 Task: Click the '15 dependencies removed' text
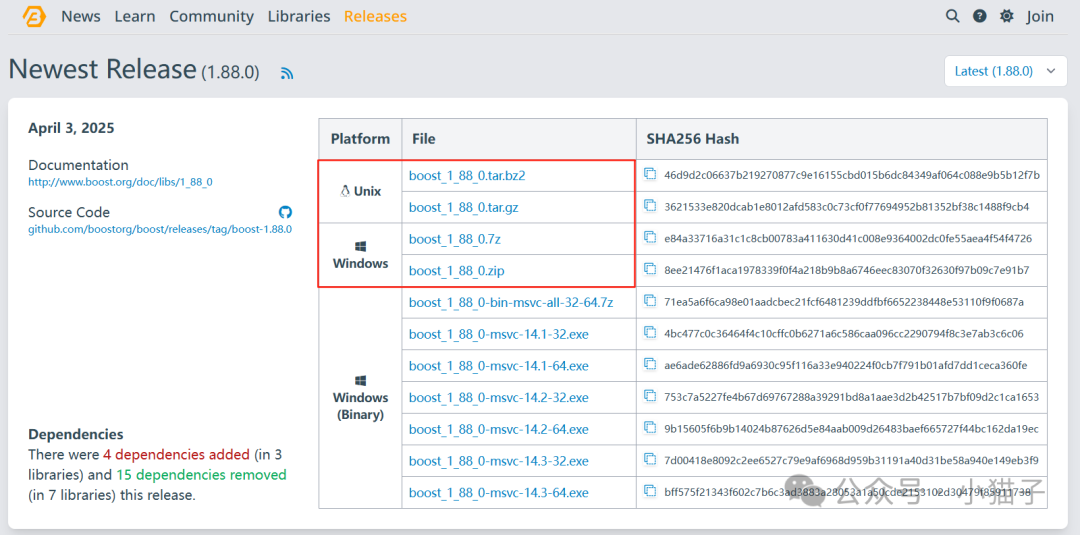201,475
